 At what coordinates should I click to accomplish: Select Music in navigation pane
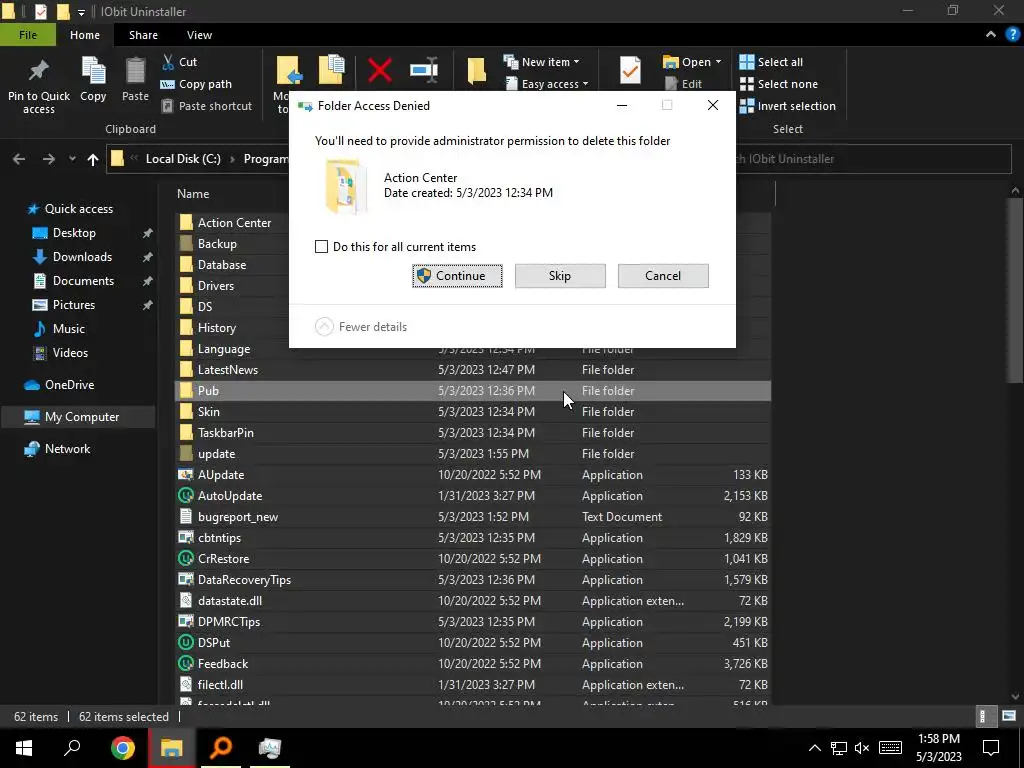[68, 328]
